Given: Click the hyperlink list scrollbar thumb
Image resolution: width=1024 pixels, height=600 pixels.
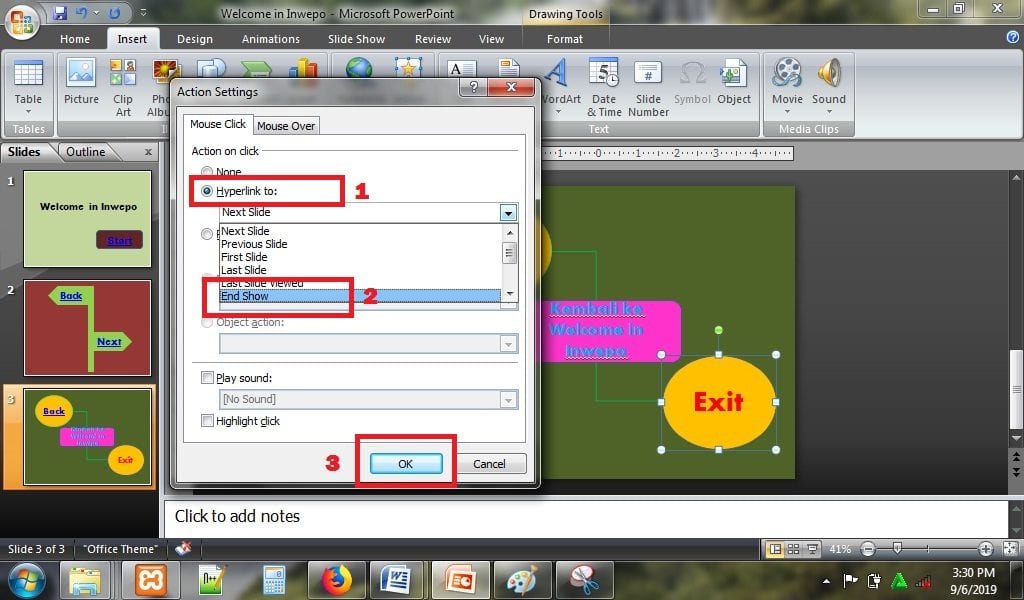Looking at the screenshot, I should pos(509,253).
